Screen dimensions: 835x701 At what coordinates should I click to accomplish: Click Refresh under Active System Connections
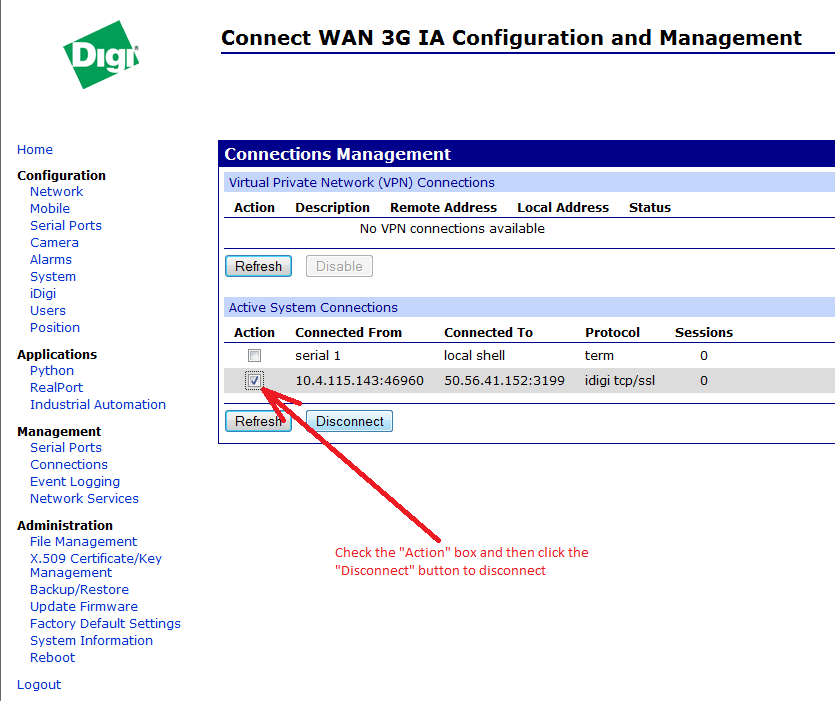258,422
